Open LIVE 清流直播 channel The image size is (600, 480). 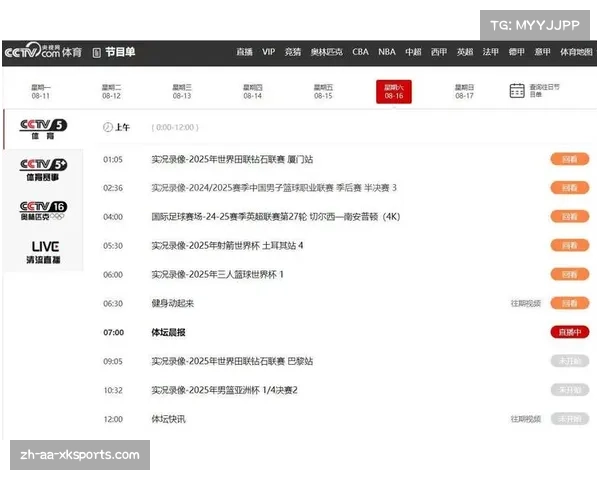click(43, 252)
